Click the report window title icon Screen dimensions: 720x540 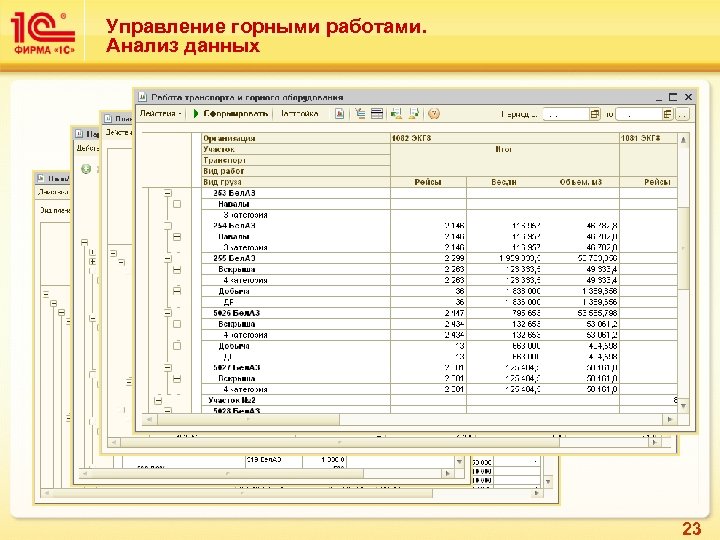pyautogui.click(x=143, y=97)
